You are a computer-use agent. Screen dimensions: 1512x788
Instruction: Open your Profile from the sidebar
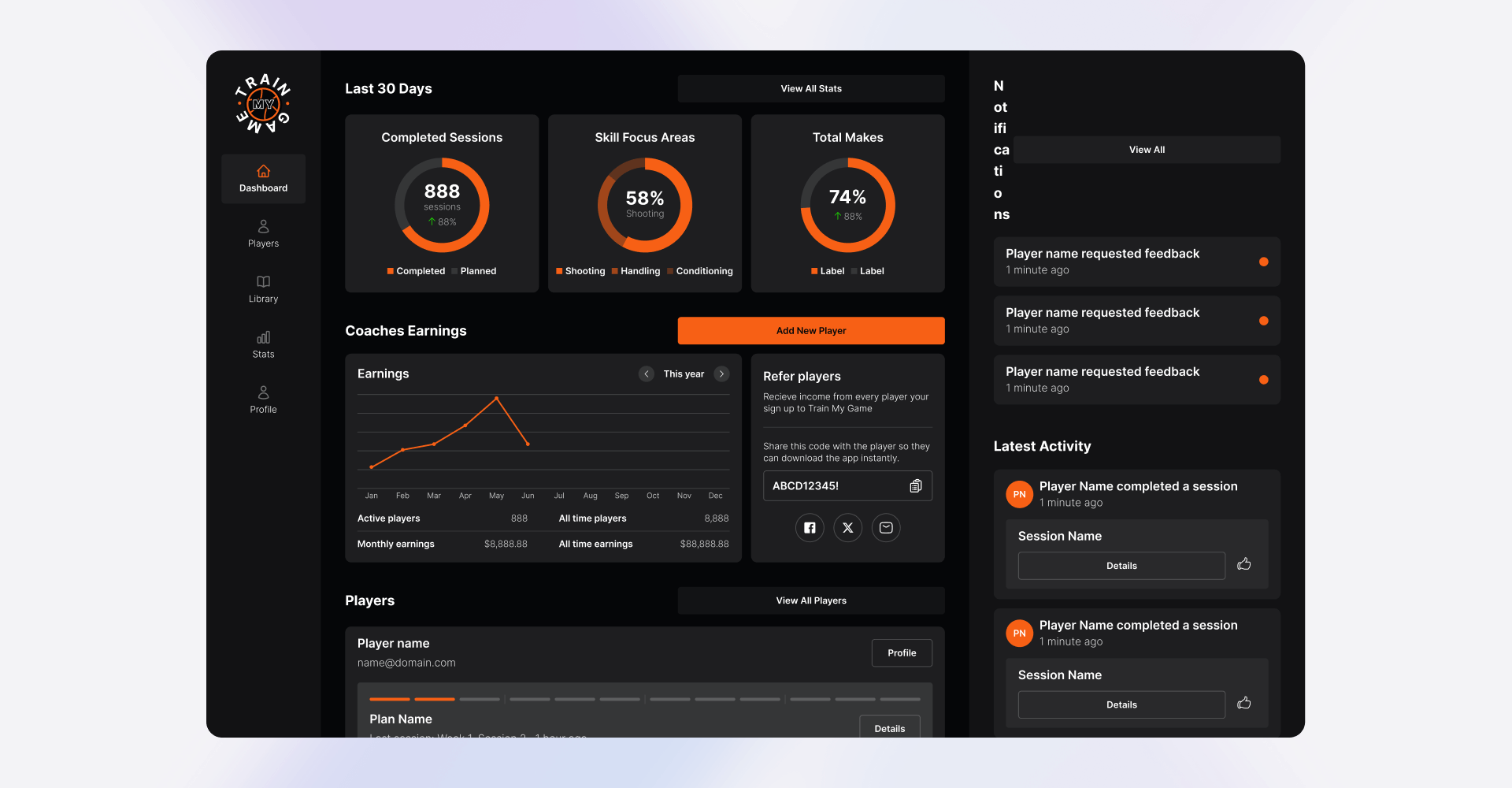(263, 400)
